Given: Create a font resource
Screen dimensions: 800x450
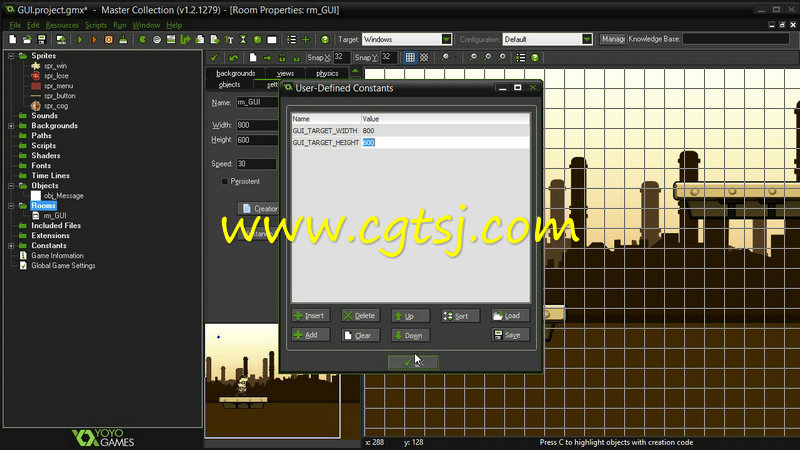Looking at the screenshot, I should [x=229, y=39].
